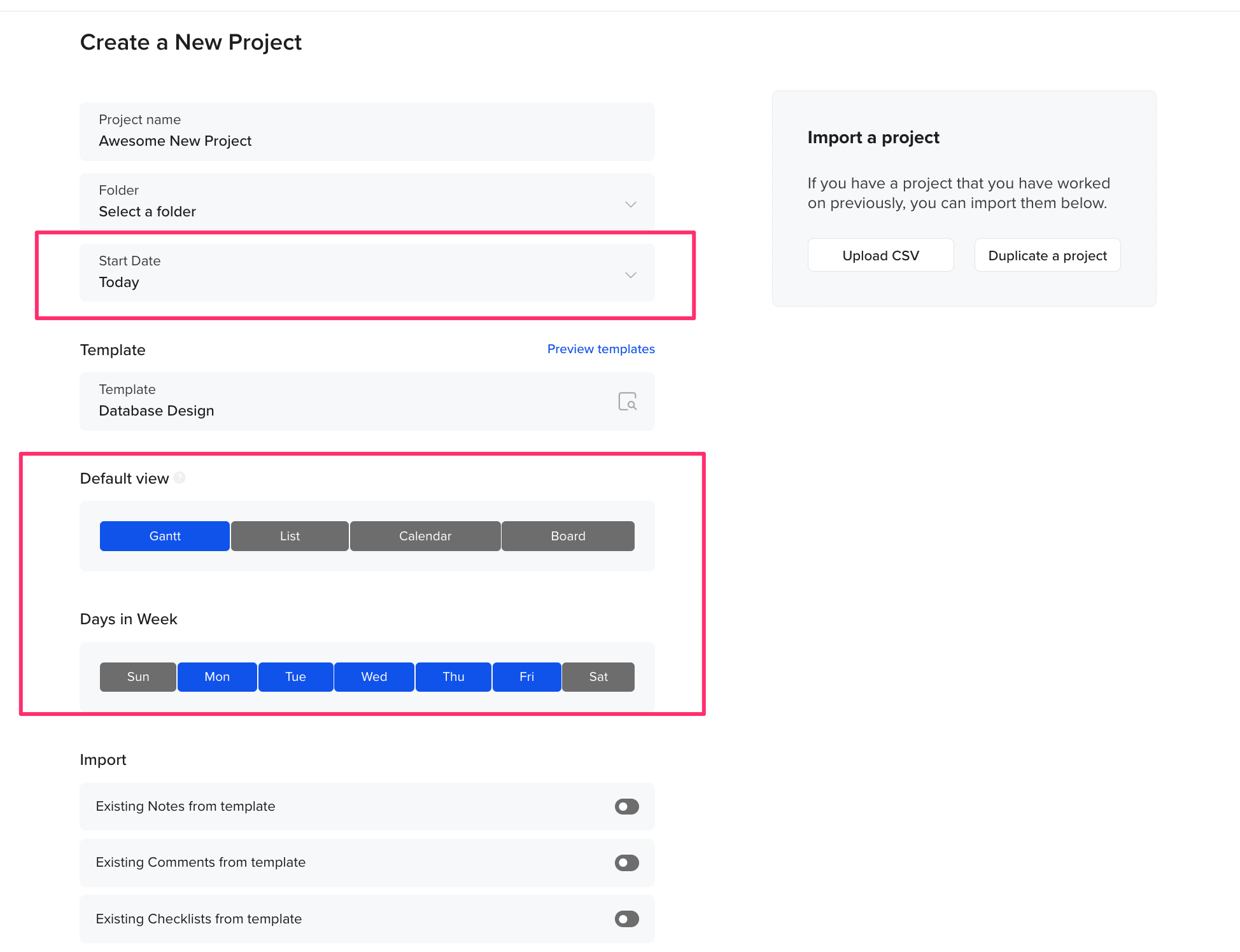Click the help icon beside Default view

coord(180,478)
